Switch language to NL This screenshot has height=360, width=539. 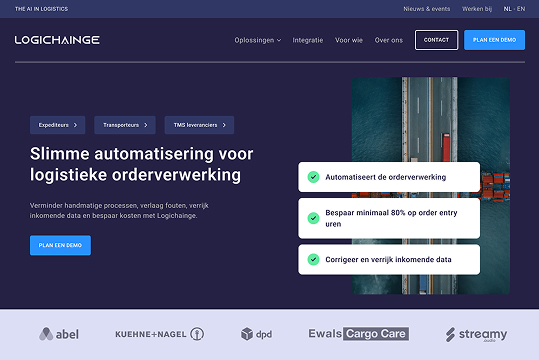(x=507, y=9)
